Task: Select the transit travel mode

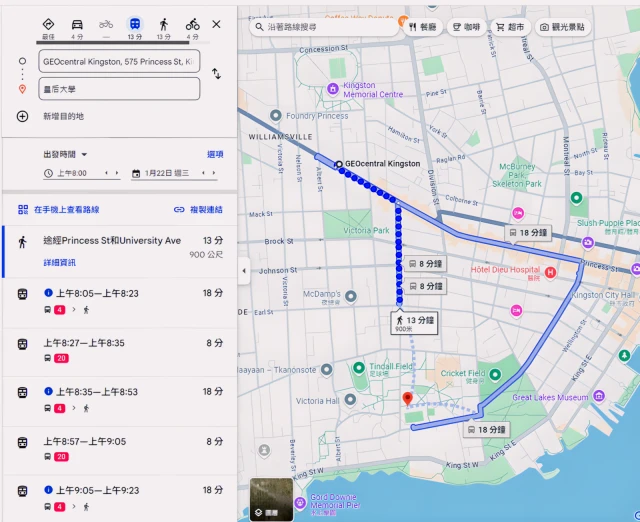Action: click(135, 29)
